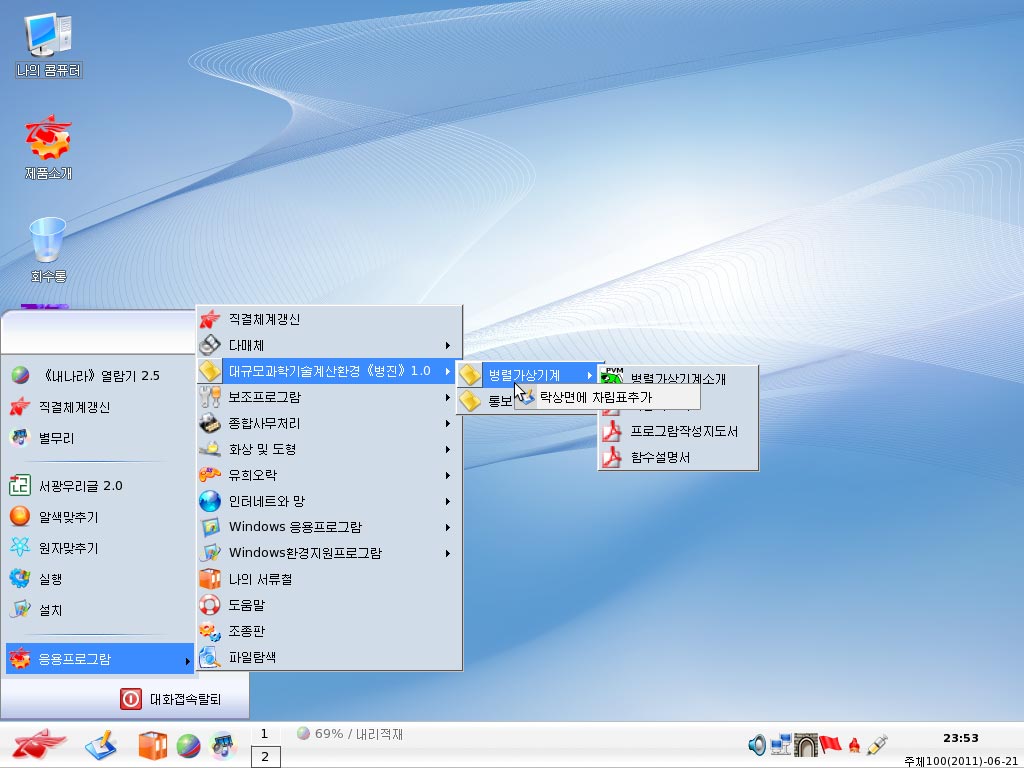Open the 별무리 film-strip icon in taskbar
The image size is (1024, 768).
(x=223, y=746)
